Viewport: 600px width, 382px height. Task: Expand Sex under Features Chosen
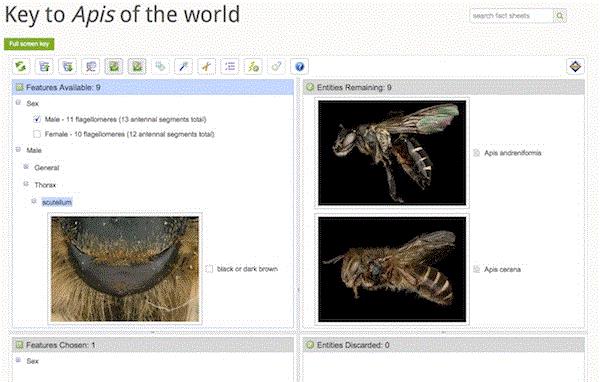(x=18, y=360)
